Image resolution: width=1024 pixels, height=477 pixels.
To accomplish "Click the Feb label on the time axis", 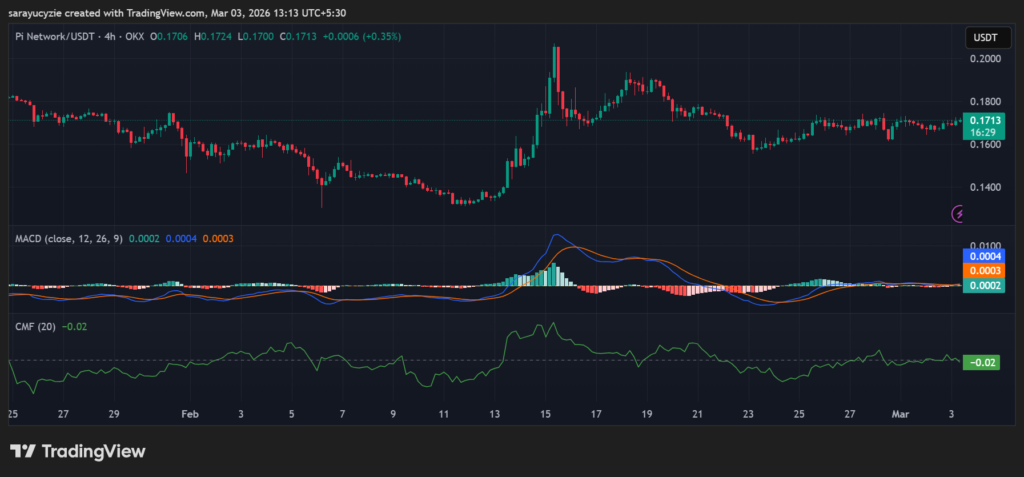I will (190, 413).
